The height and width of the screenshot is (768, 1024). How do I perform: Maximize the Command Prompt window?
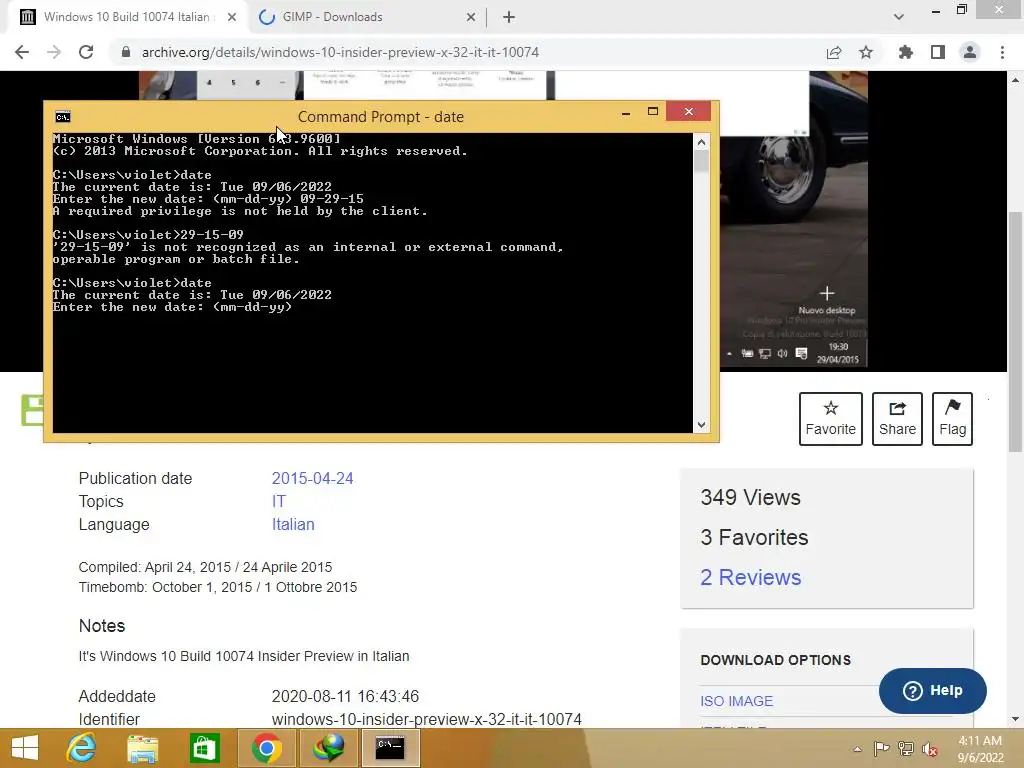click(x=652, y=112)
